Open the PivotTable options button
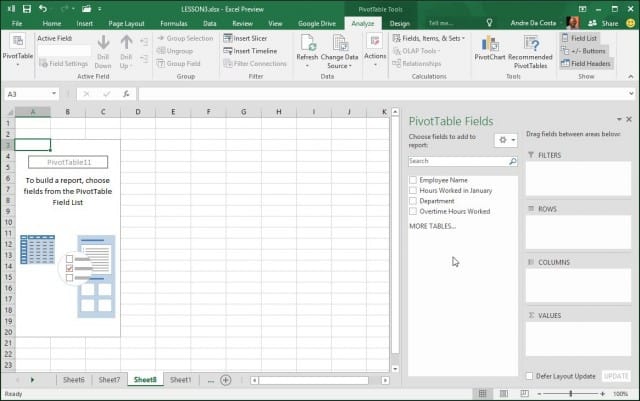This screenshot has height=401, width=640. 18,51
